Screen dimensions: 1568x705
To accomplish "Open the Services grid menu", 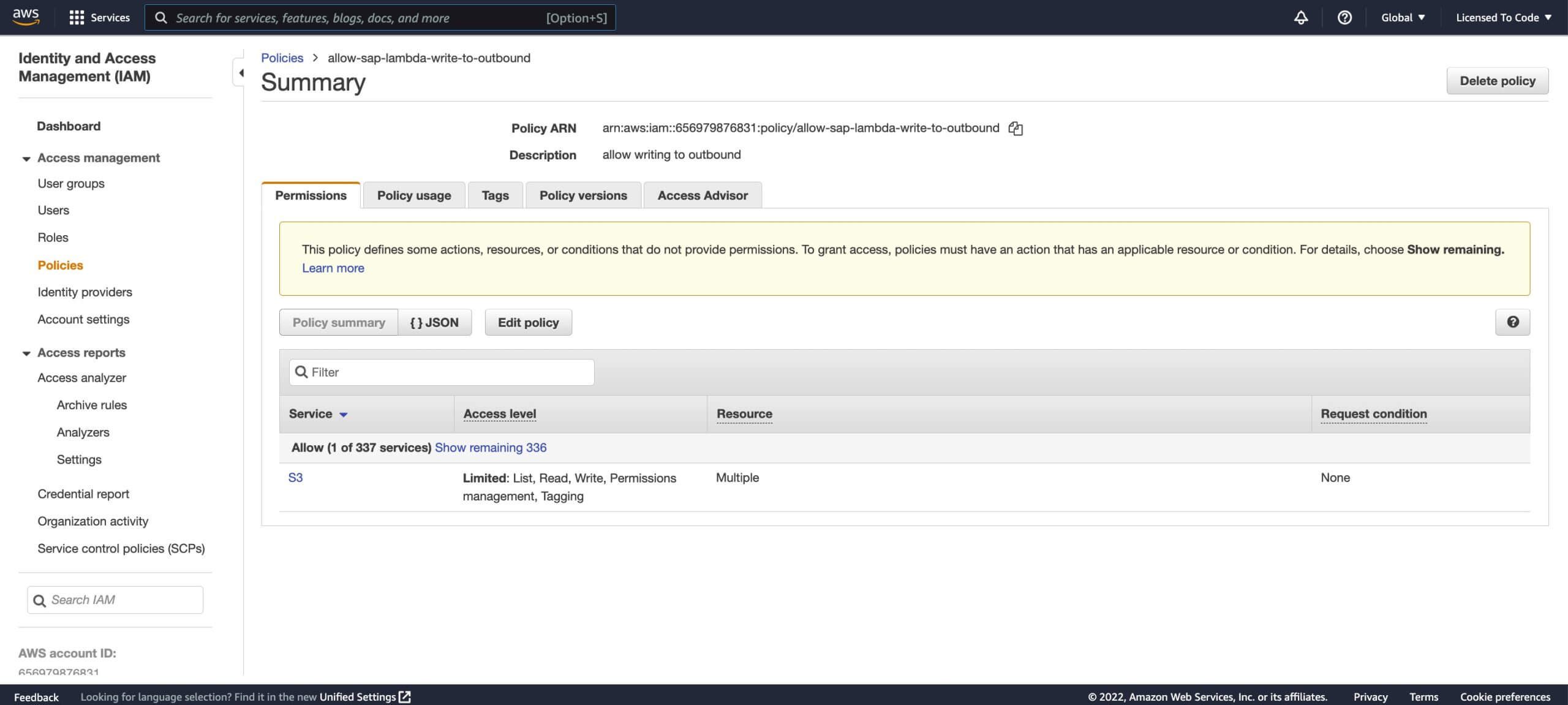I will point(100,17).
